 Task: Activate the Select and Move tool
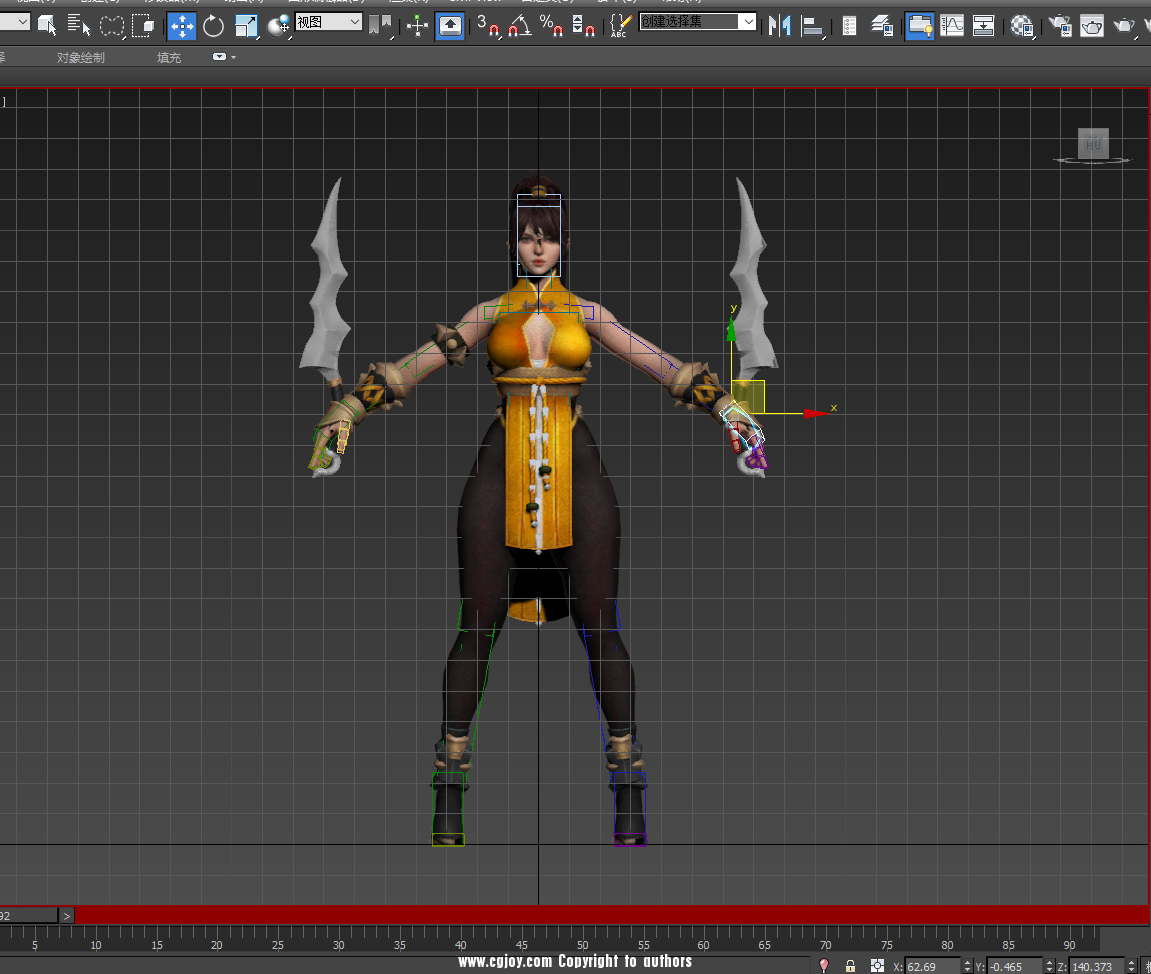[182, 25]
